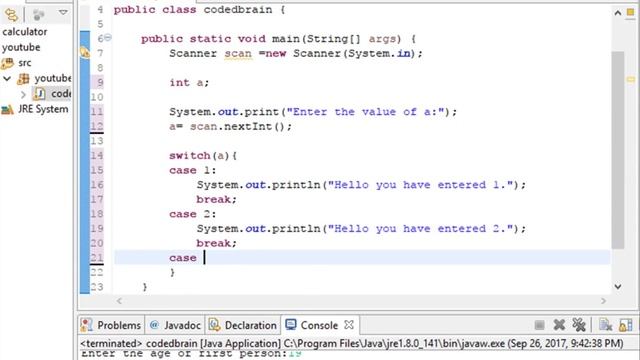Click the Link with Editor arrows icon
The height and width of the screenshot is (360, 640).
click(x=11, y=15)
